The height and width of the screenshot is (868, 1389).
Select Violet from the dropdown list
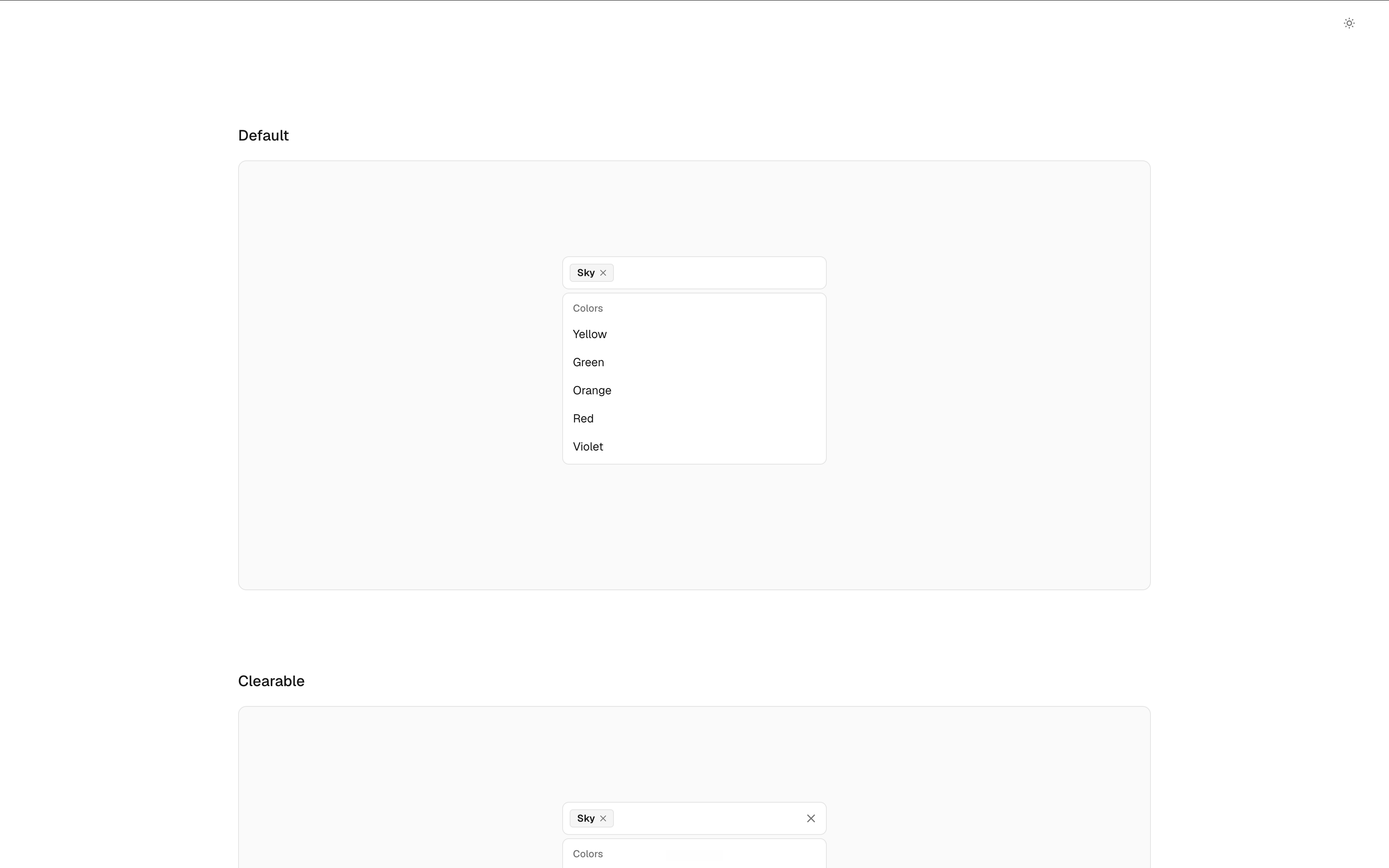694,447
